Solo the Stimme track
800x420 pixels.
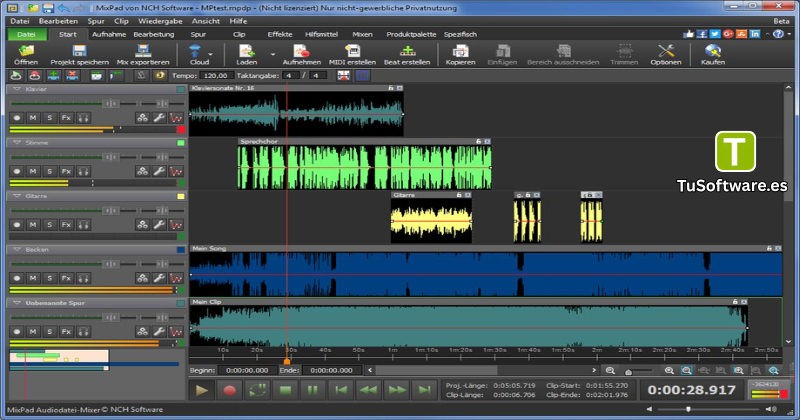[49, 171]
